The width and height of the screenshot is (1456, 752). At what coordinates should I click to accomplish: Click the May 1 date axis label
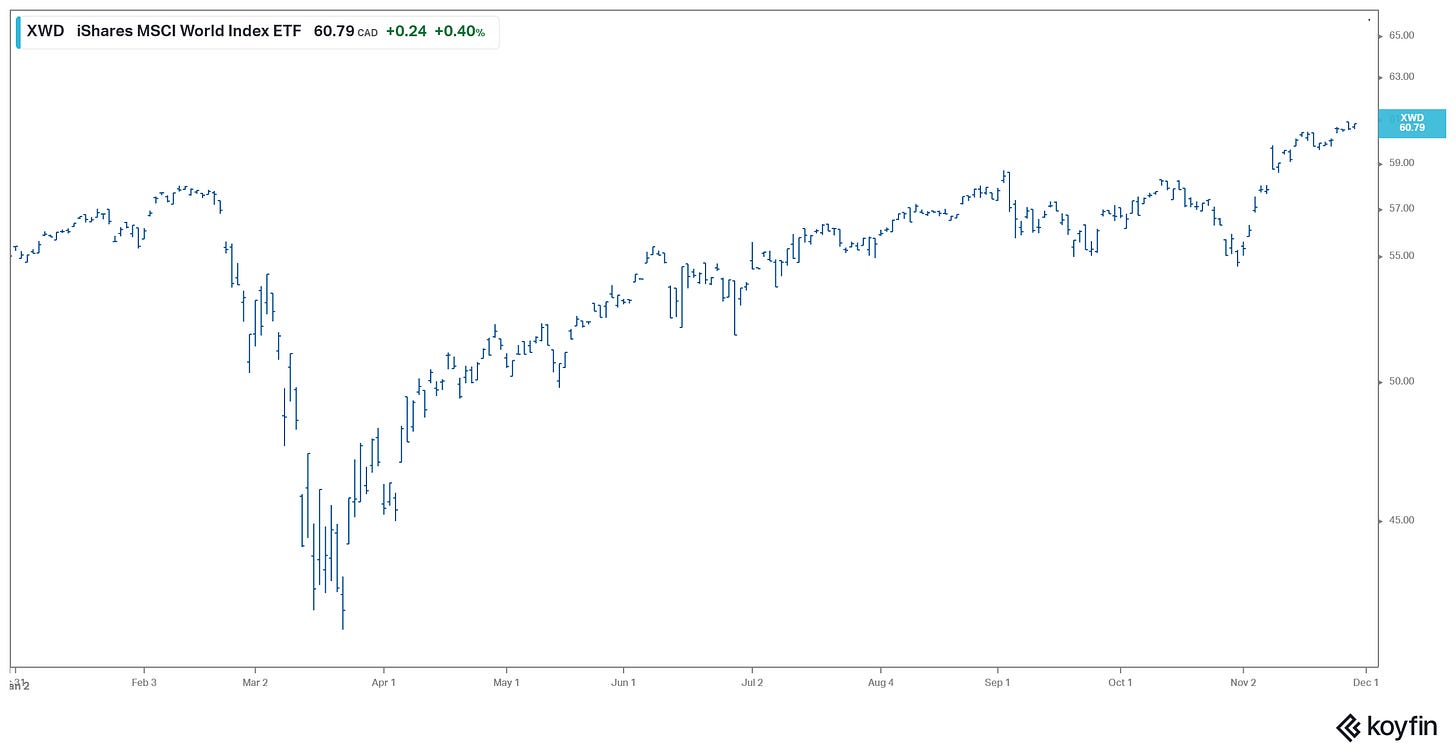[507, 683]
